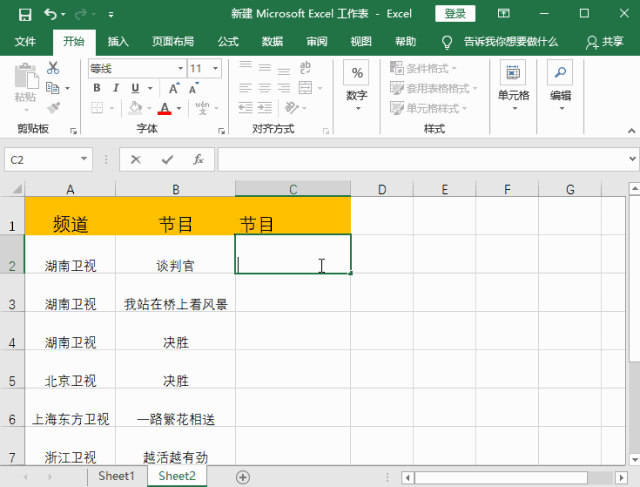
Task: Toggle Bold formatting
Action: 97,88
